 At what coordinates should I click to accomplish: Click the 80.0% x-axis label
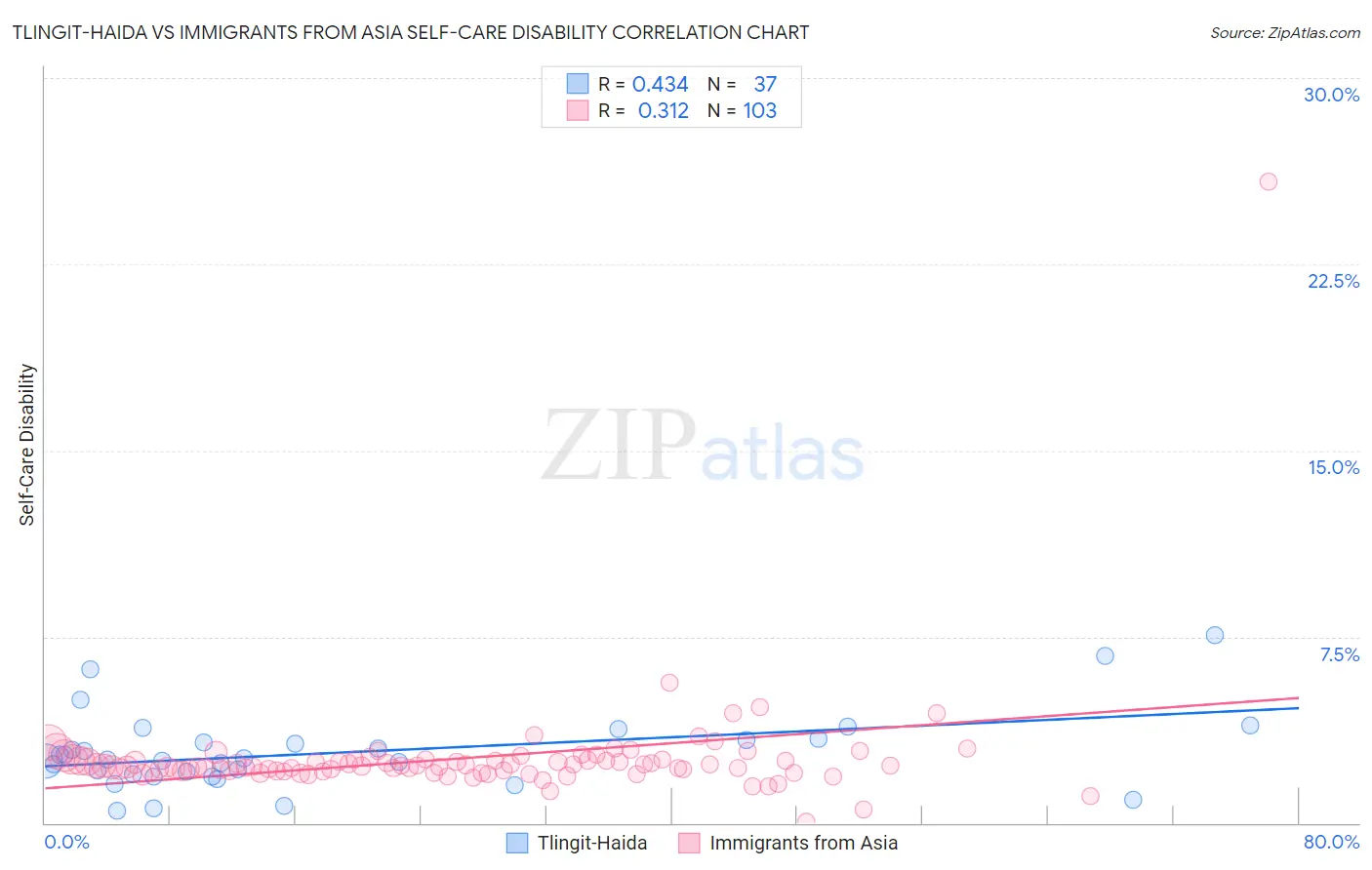click(1331, 842)
